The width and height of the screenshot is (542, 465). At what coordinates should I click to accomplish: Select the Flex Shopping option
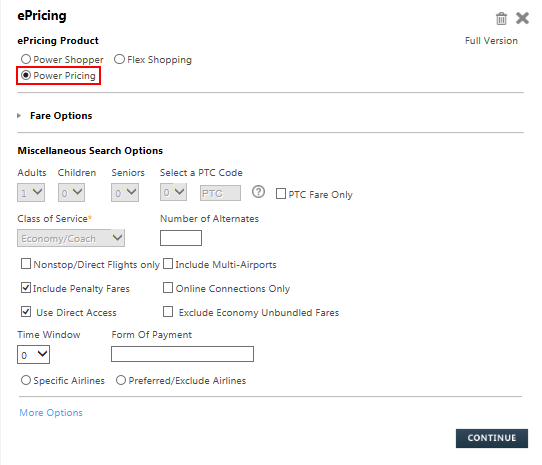point(119,59)
